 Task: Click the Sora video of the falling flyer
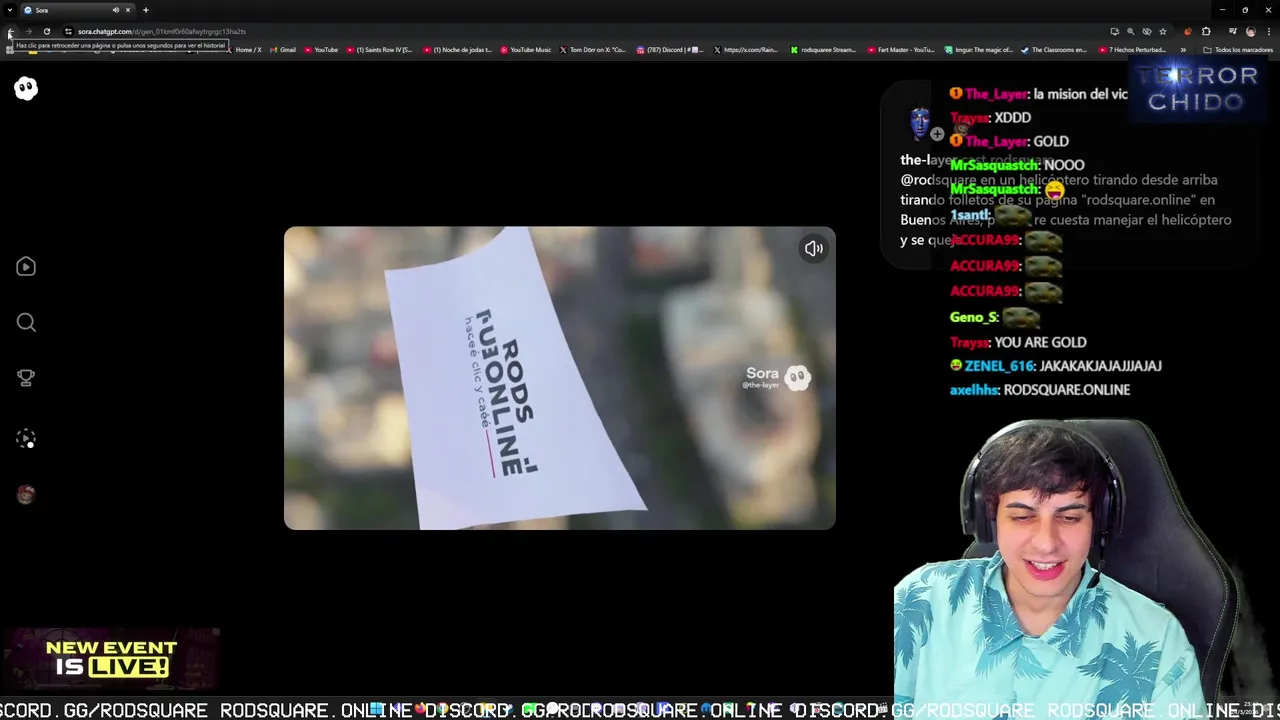coord(559,378)
